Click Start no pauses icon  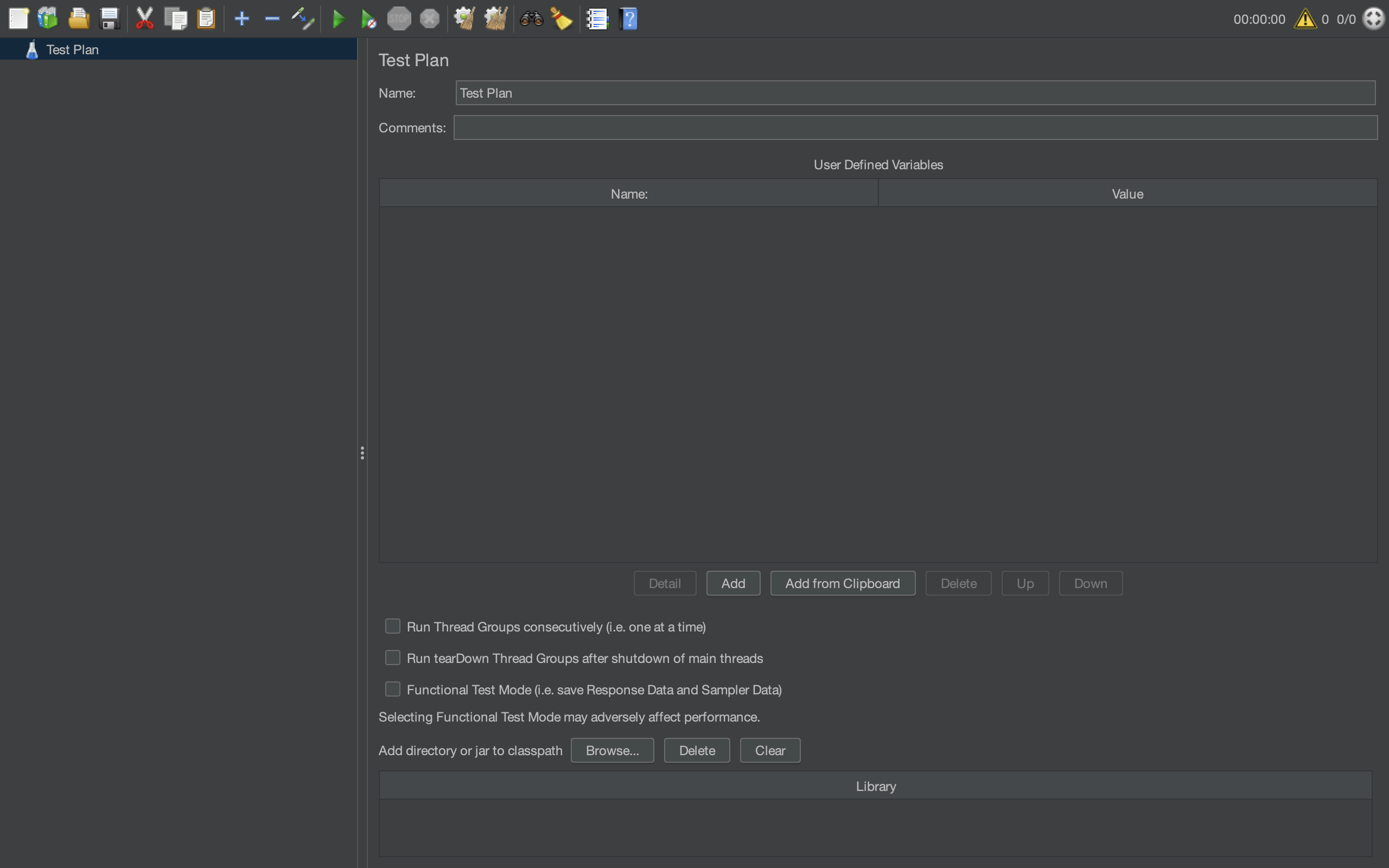(368, 19)
